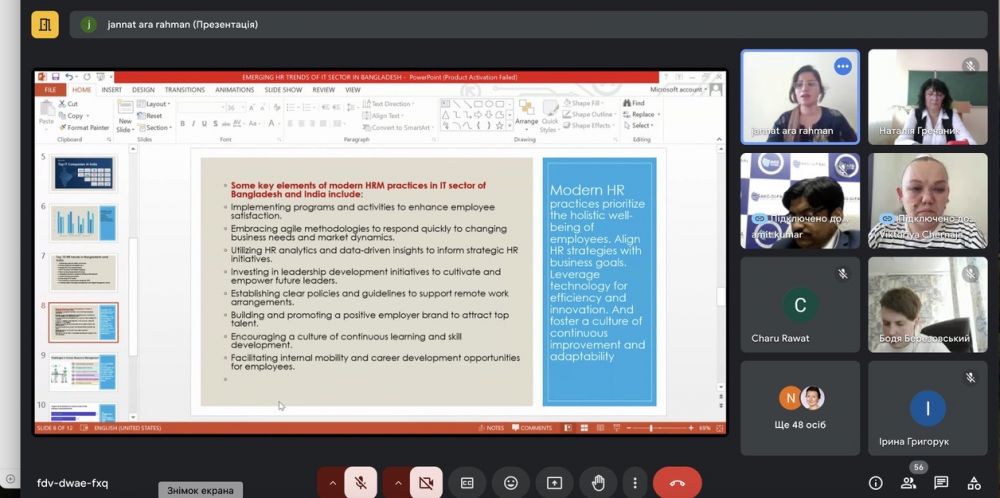The height and width of the screenshot is (498, 1000).
Task: Switch to the ANIMATIONS ribbon tab
Action: 235,90
